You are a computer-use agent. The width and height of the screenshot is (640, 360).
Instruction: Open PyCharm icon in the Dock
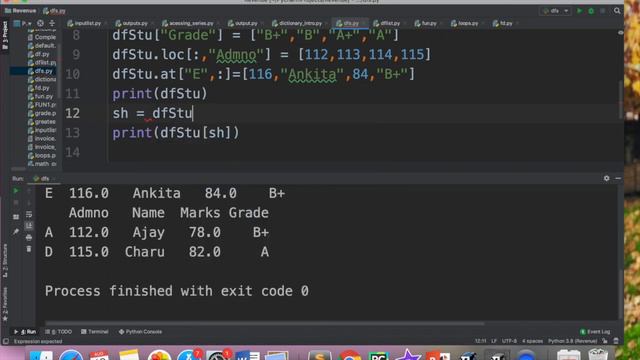pos(378,355)
